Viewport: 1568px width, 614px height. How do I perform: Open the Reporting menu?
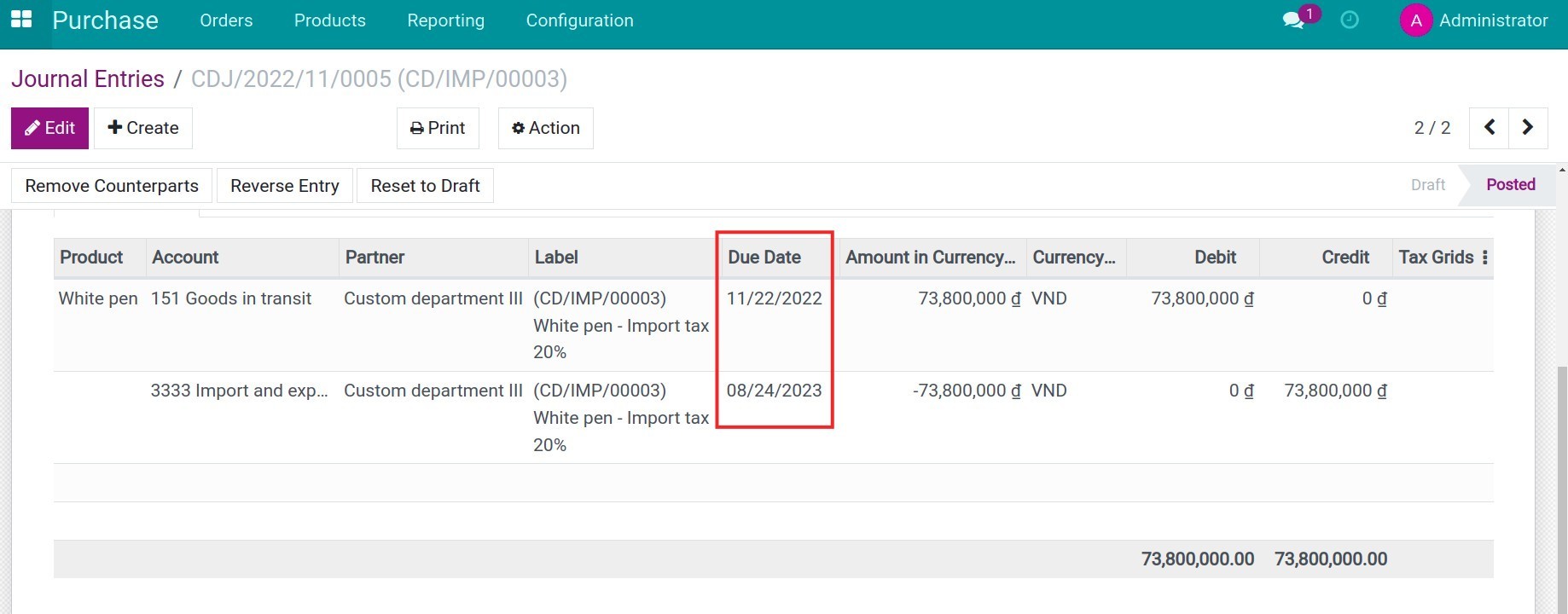[445, 20]
